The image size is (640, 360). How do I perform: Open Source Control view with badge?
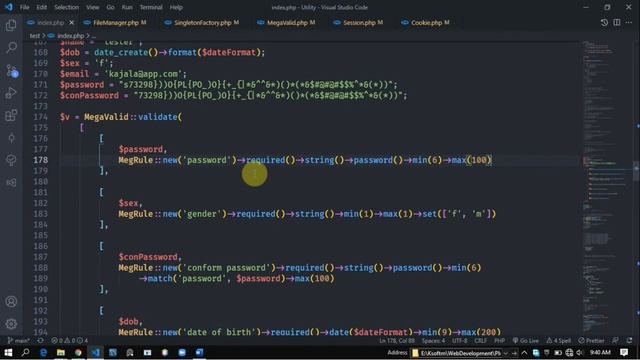coord(11,70)
